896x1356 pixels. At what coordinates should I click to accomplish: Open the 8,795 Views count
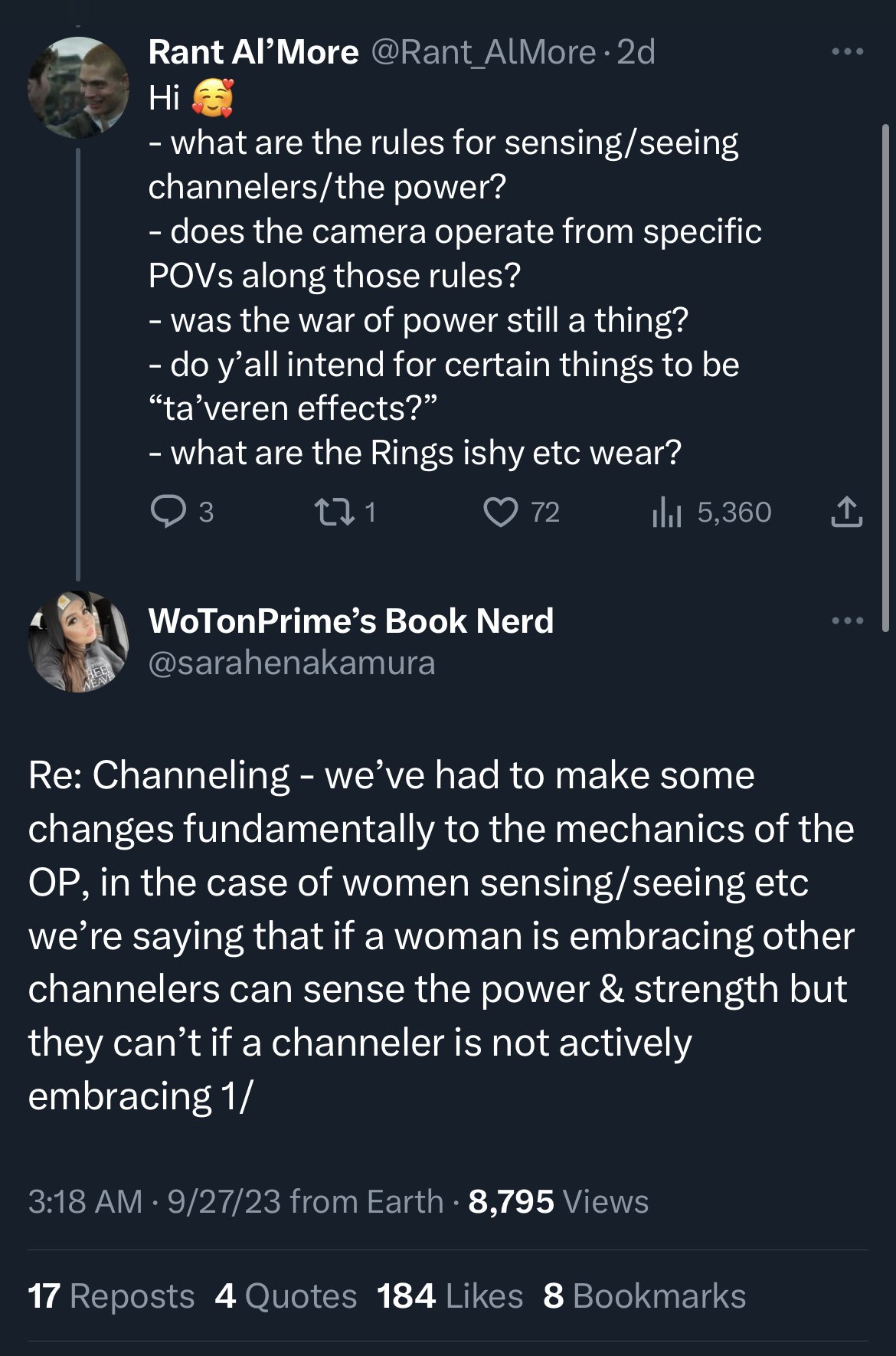pyautogui.click(x=558, y=1201)
